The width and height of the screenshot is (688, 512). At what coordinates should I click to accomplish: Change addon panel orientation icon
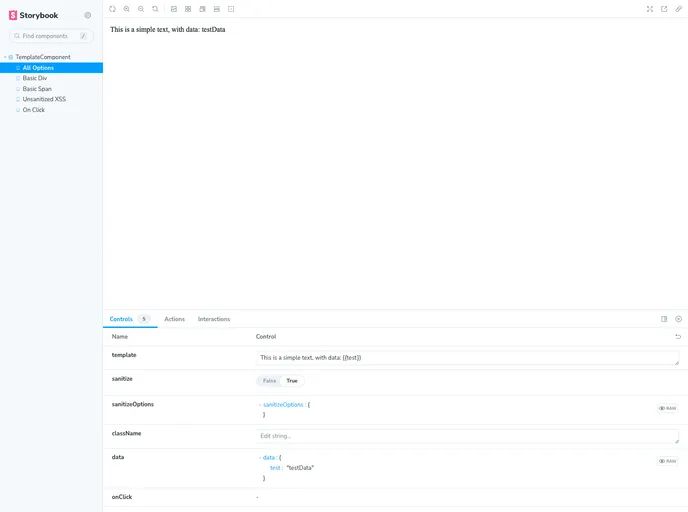tap(664, 319)
